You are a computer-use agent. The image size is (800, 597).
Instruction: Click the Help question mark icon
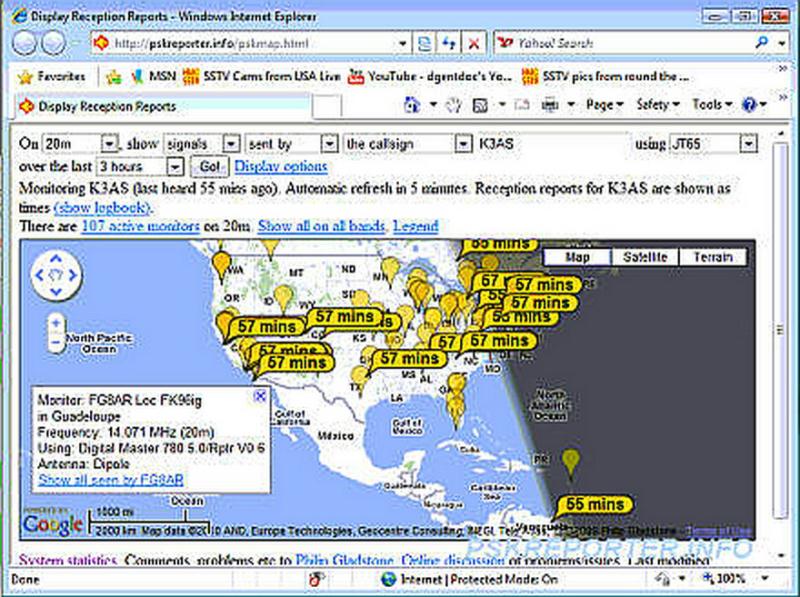[749, 105]
